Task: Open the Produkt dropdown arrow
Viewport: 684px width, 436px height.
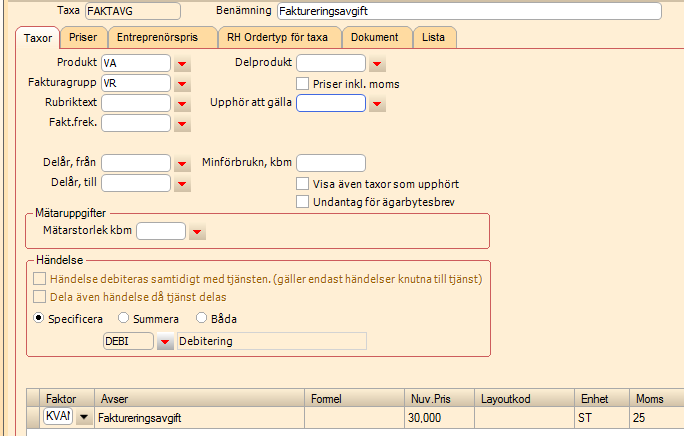Action: point(182,64)
